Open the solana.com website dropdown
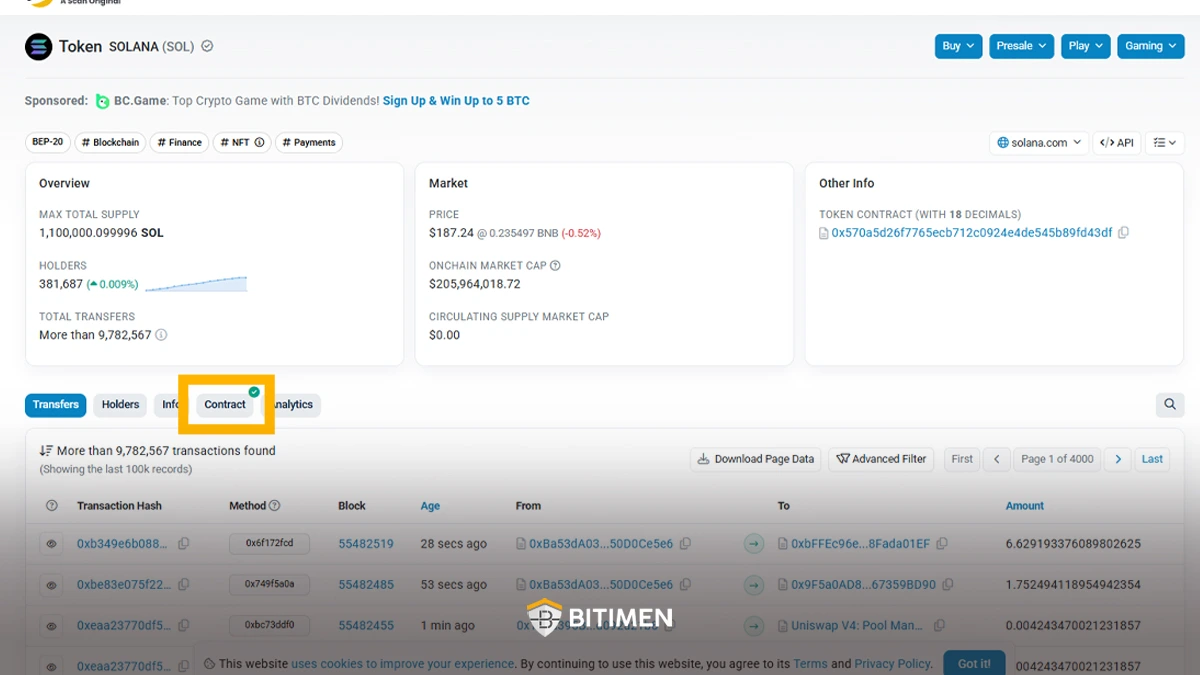Screen dimensions: 1200x675 [1038, 143]
